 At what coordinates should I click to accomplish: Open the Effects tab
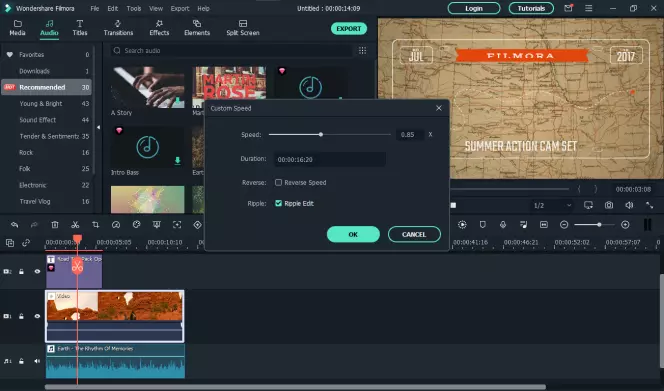(159, 28)
